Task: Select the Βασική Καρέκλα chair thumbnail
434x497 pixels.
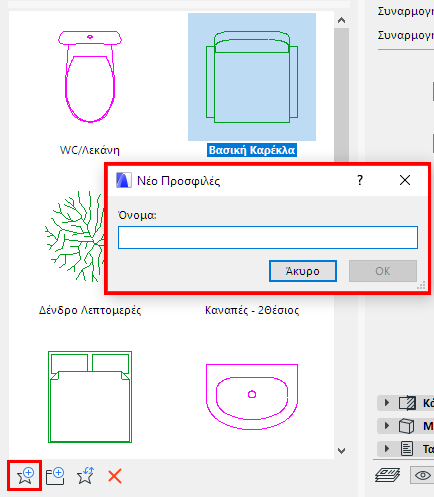Action: [252, 77]
